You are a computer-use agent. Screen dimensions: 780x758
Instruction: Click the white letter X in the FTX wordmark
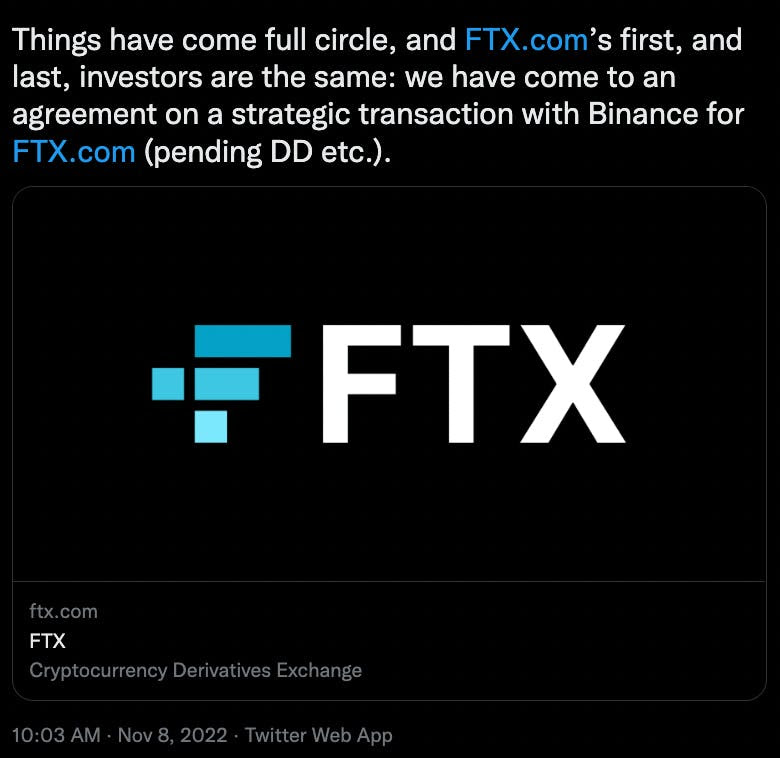click(x=573, y=383)
